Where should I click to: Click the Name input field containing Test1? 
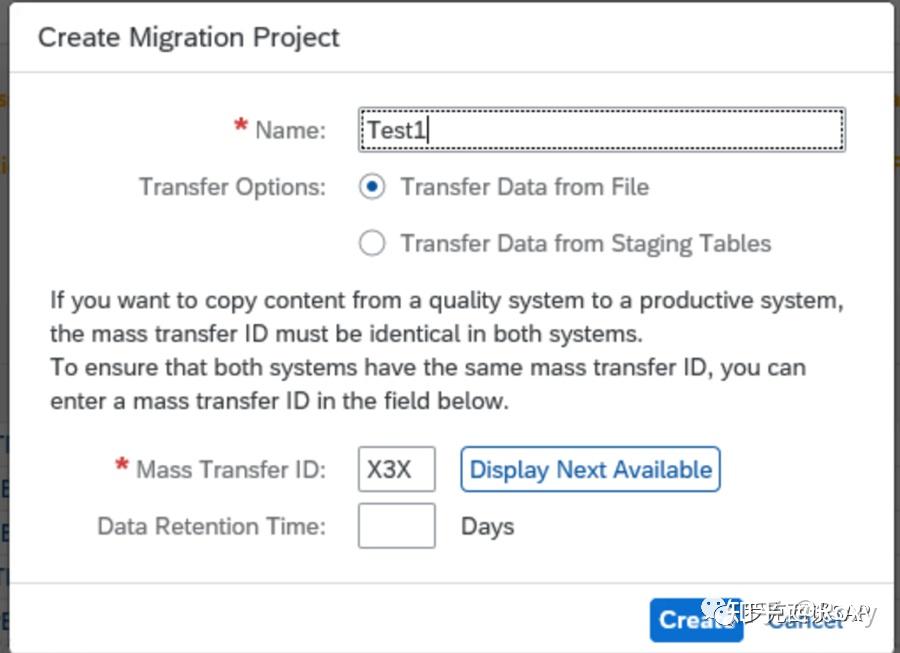click(x=601, y=130)
